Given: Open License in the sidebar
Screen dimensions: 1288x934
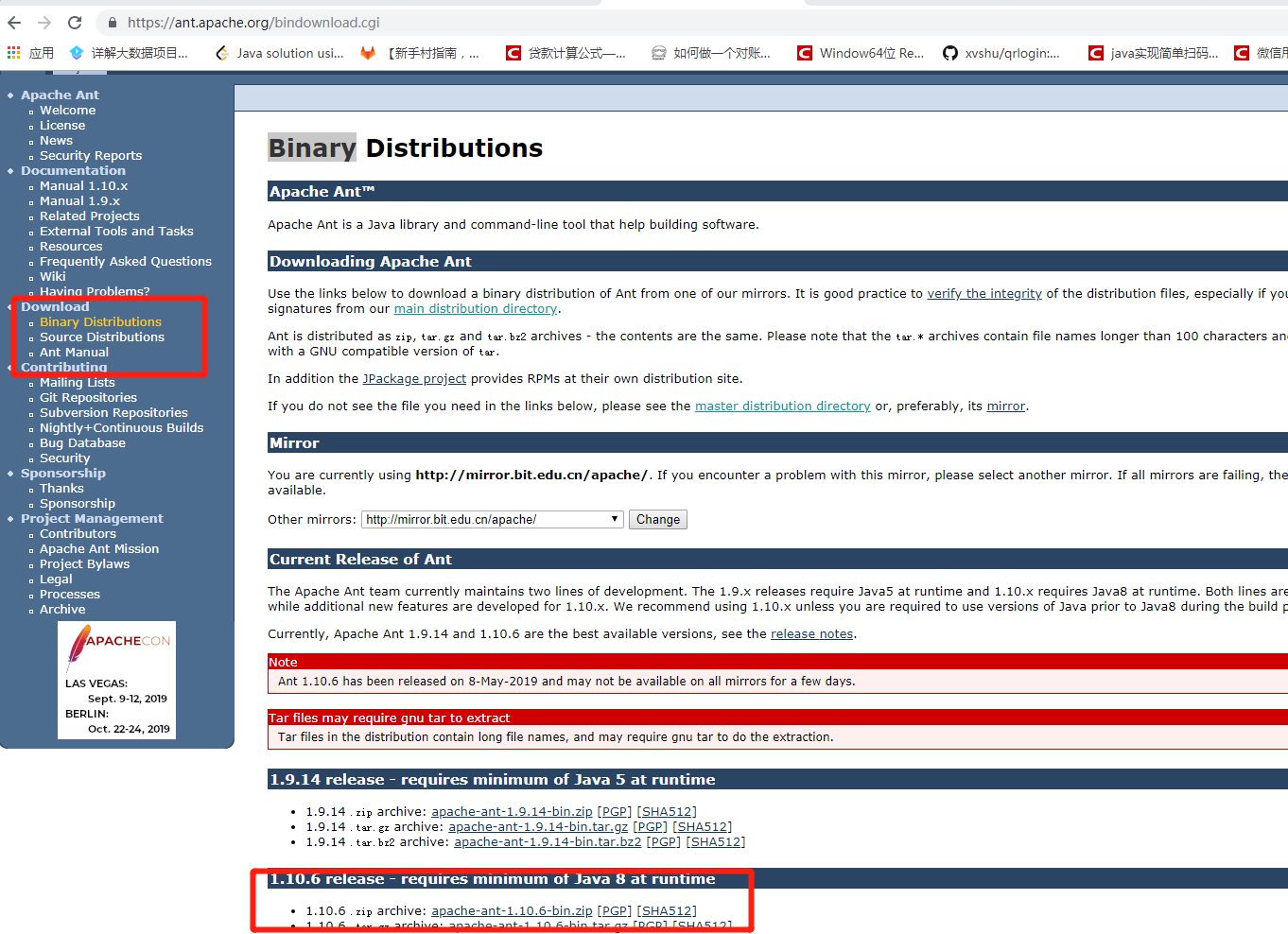Looking at the screenshot, I should coord(62,126).
